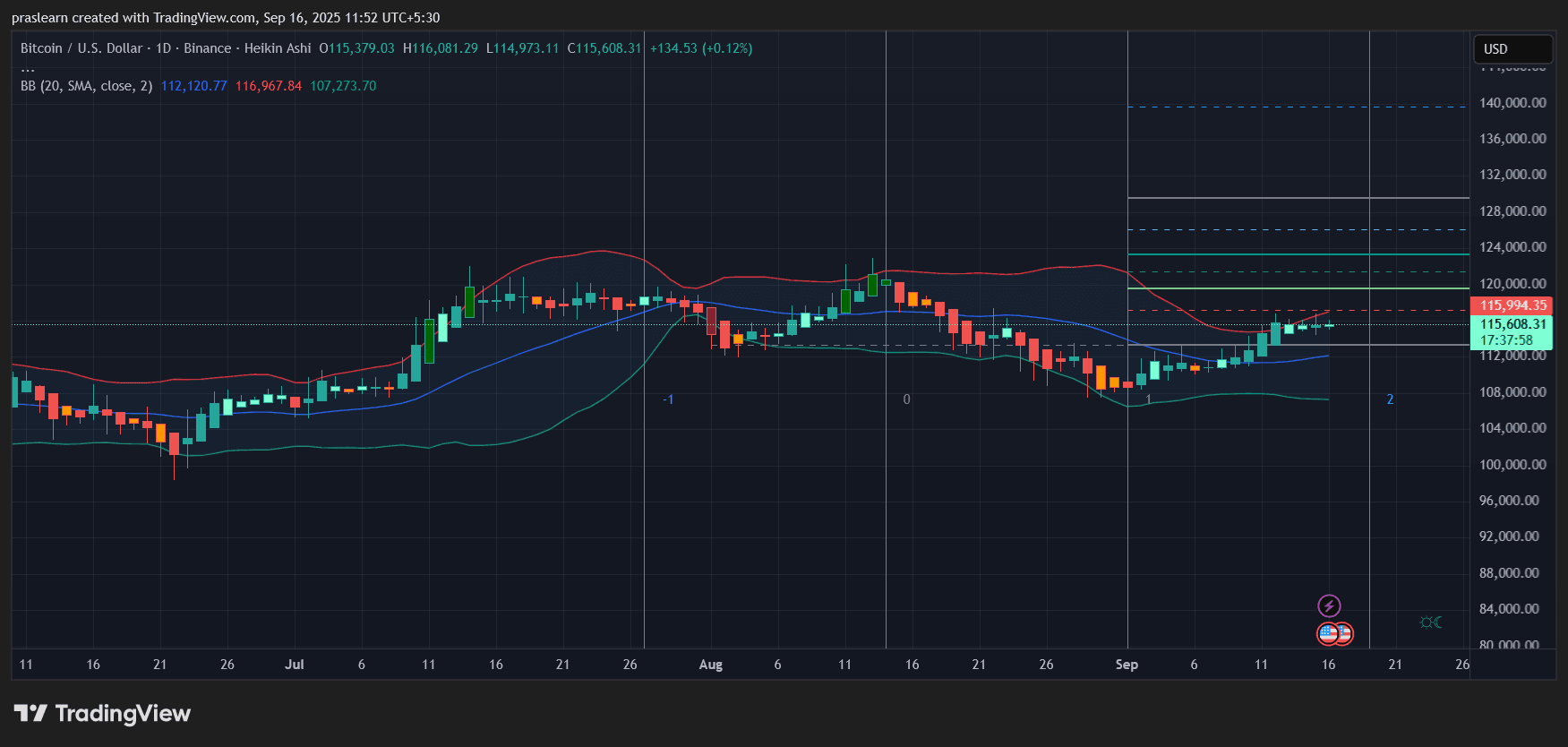Click the 100,000.00 price axis label
The width and height of the screenshot is (1568, 747).
point(1512,465)
